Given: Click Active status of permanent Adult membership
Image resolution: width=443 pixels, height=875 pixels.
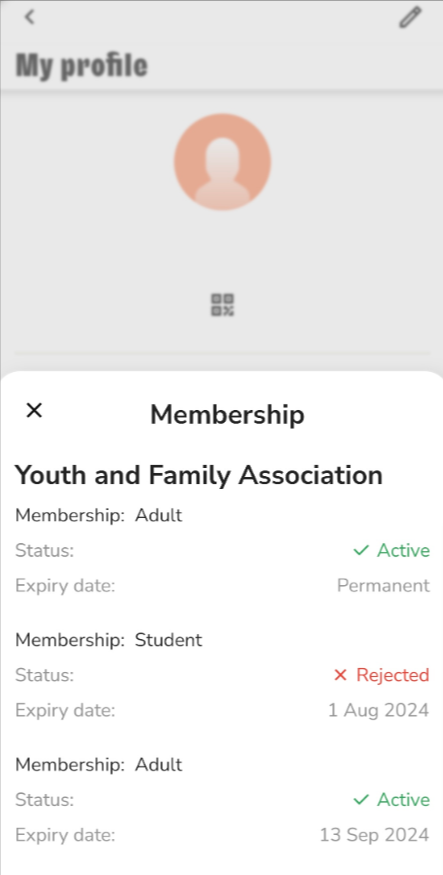Looking at the screenshot, I should pos(403,551).
